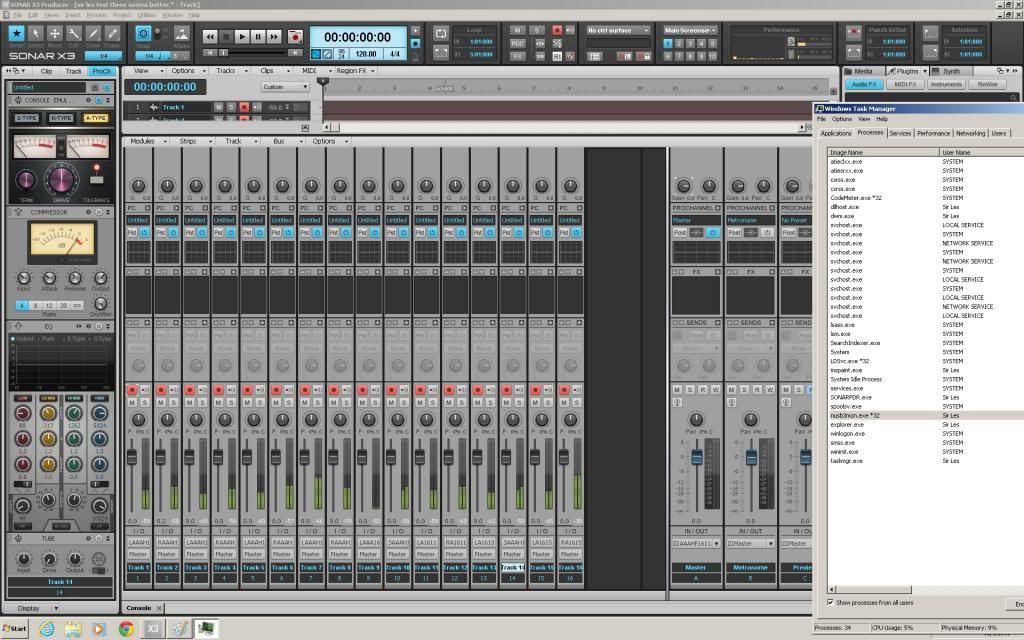Switch to the Performance tab in Task Manager
This screenshot has height=640, width=1024.
pyautogui.click(x=933, y=133)
